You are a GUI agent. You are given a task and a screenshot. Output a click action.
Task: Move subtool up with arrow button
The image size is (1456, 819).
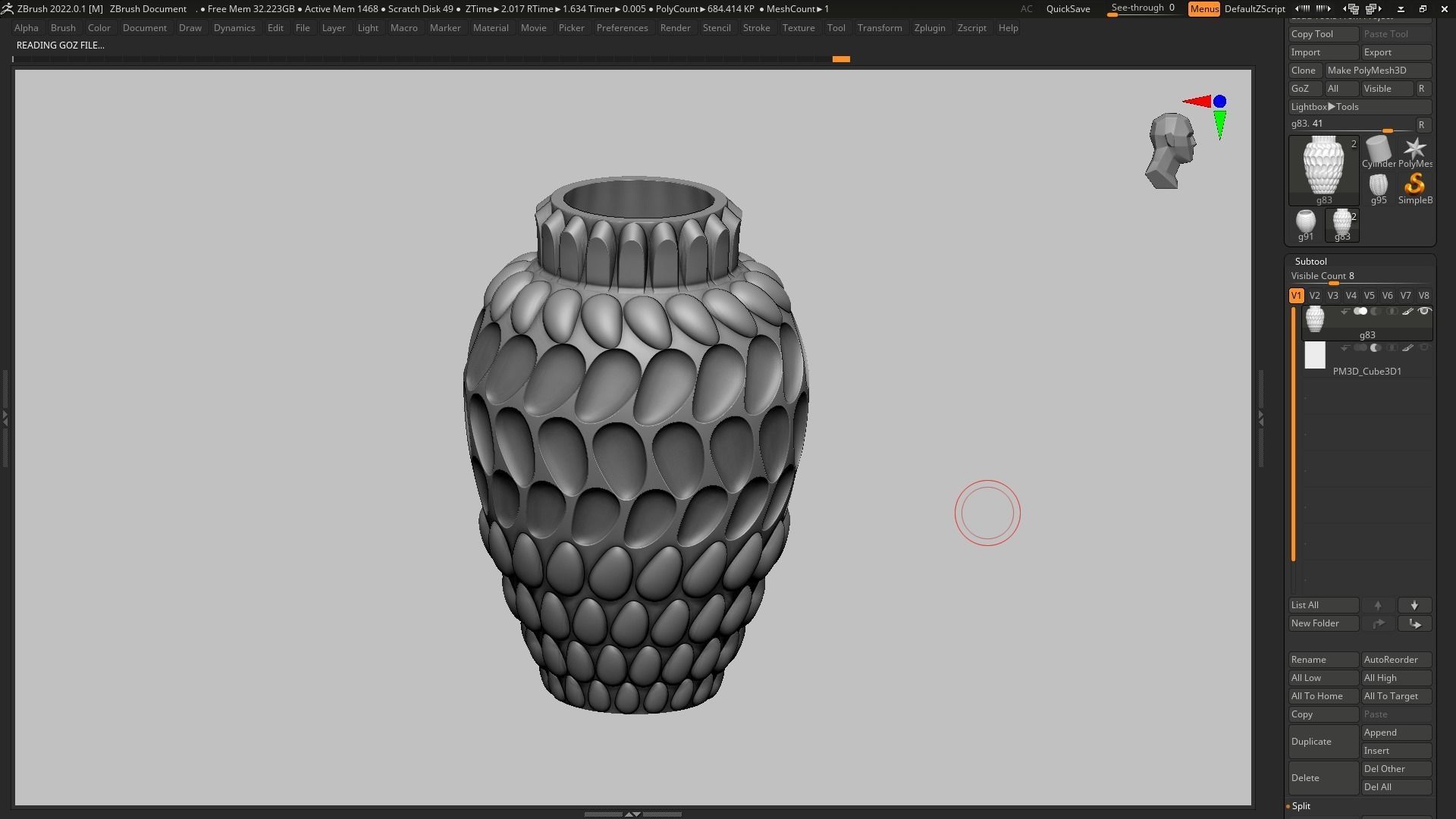coord(1378,605)
